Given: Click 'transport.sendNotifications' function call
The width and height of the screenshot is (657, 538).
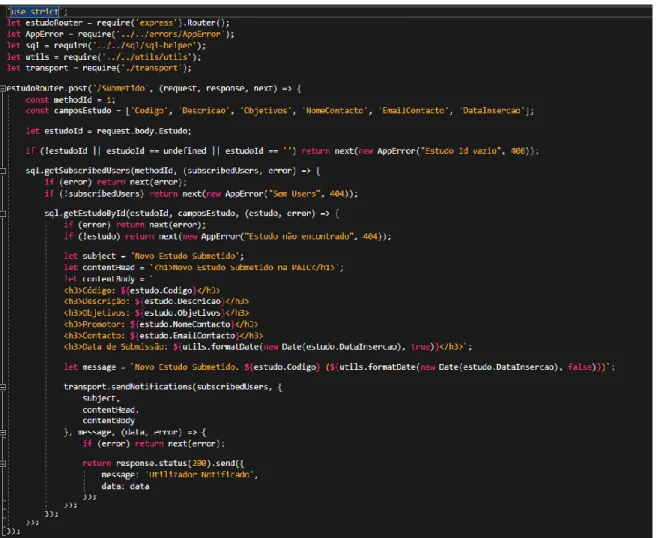Looking at the screenshot, I should (127, 387).
